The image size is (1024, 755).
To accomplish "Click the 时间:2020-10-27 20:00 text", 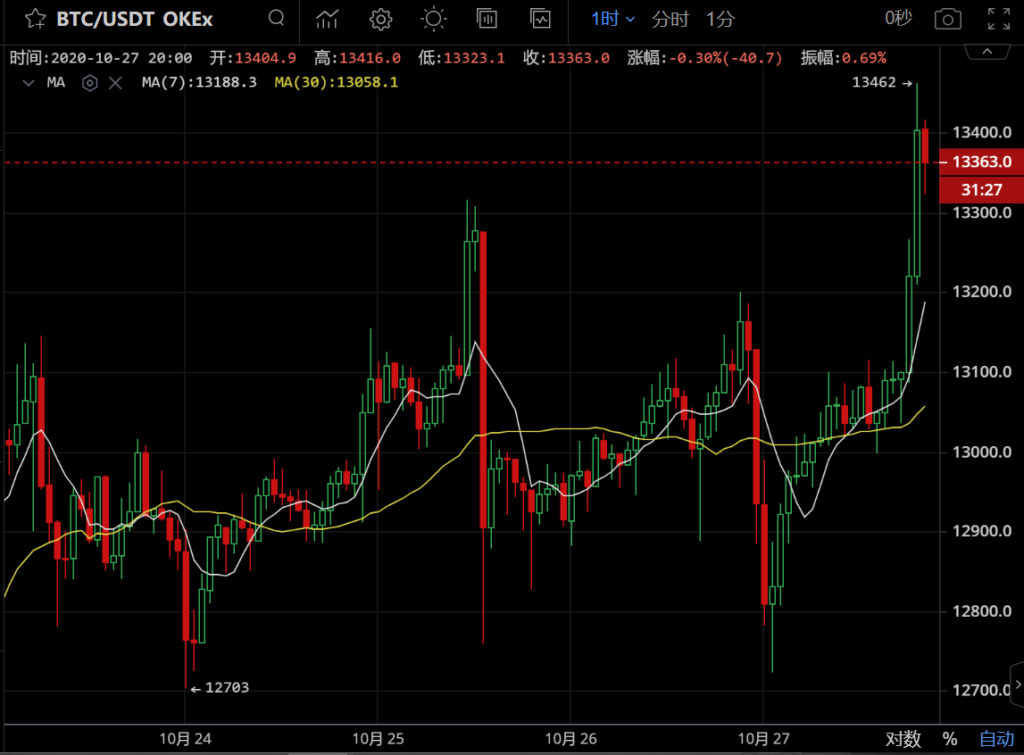I will point(101,58).
